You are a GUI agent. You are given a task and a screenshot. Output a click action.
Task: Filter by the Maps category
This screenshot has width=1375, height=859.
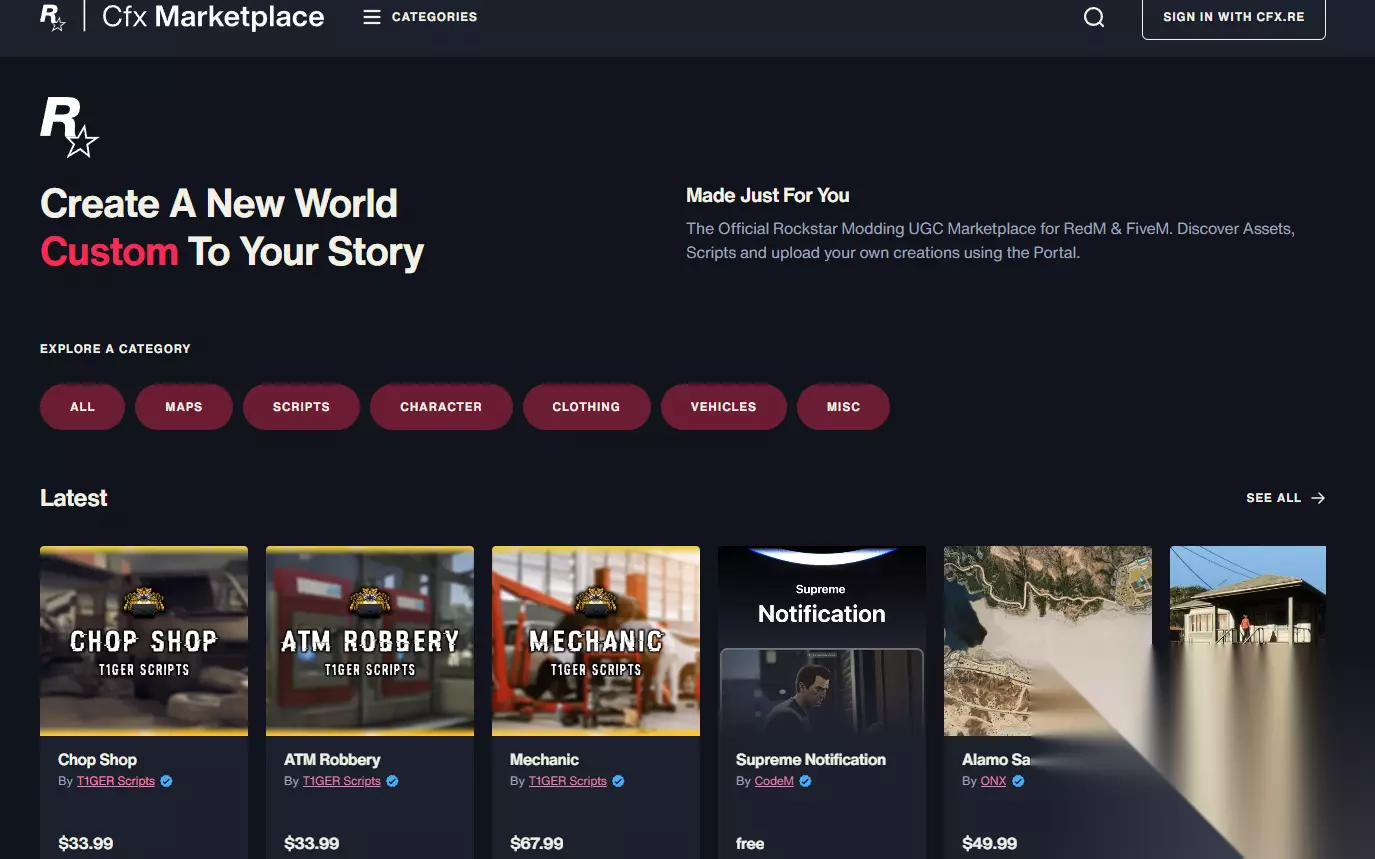(184, 407)
